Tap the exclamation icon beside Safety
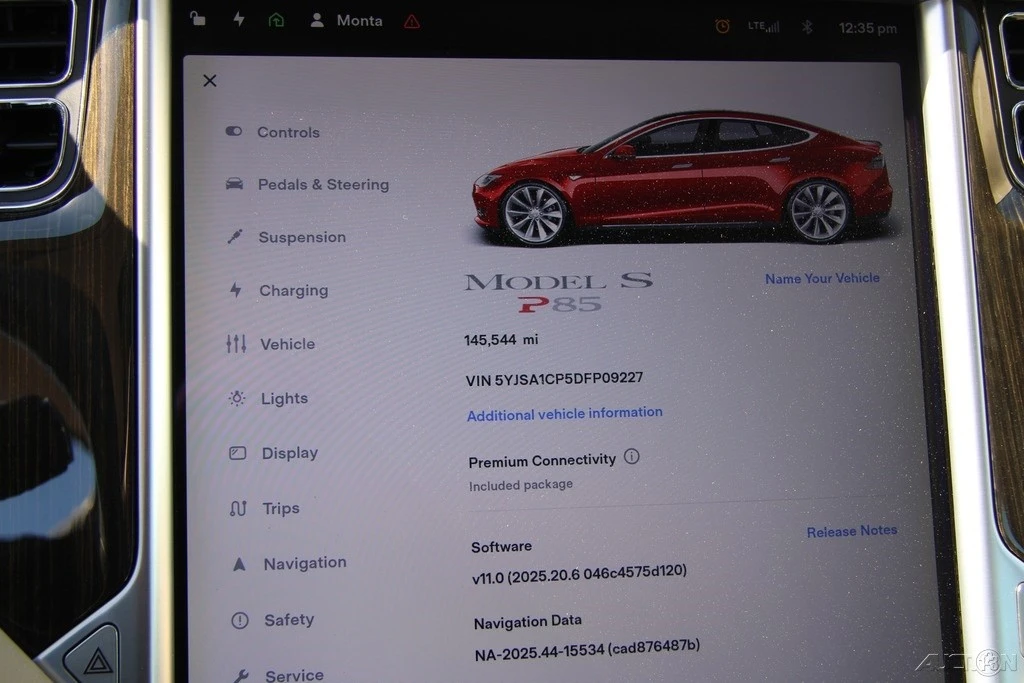 [x=240, y=620]
